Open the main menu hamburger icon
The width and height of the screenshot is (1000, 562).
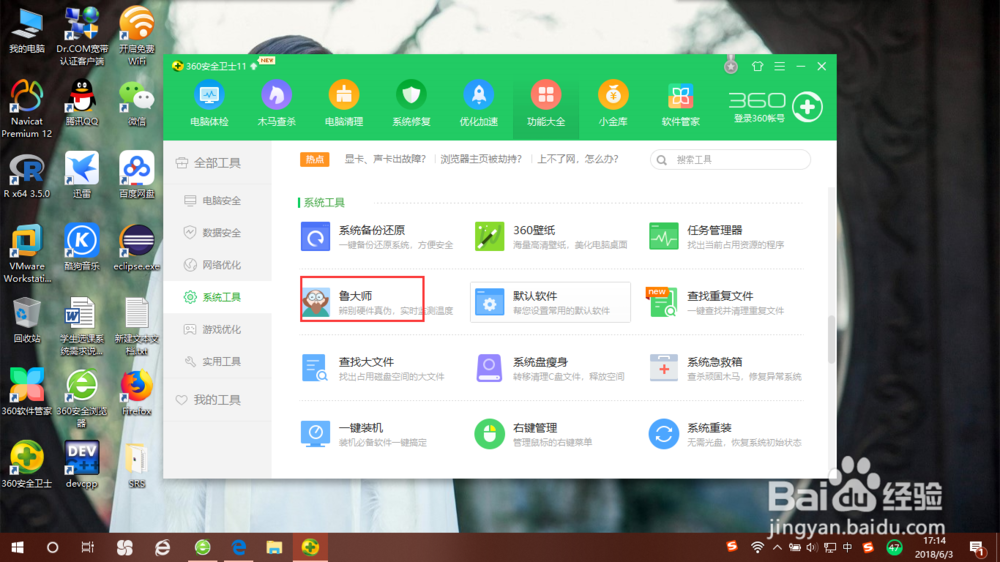click(x=779, y=66)
